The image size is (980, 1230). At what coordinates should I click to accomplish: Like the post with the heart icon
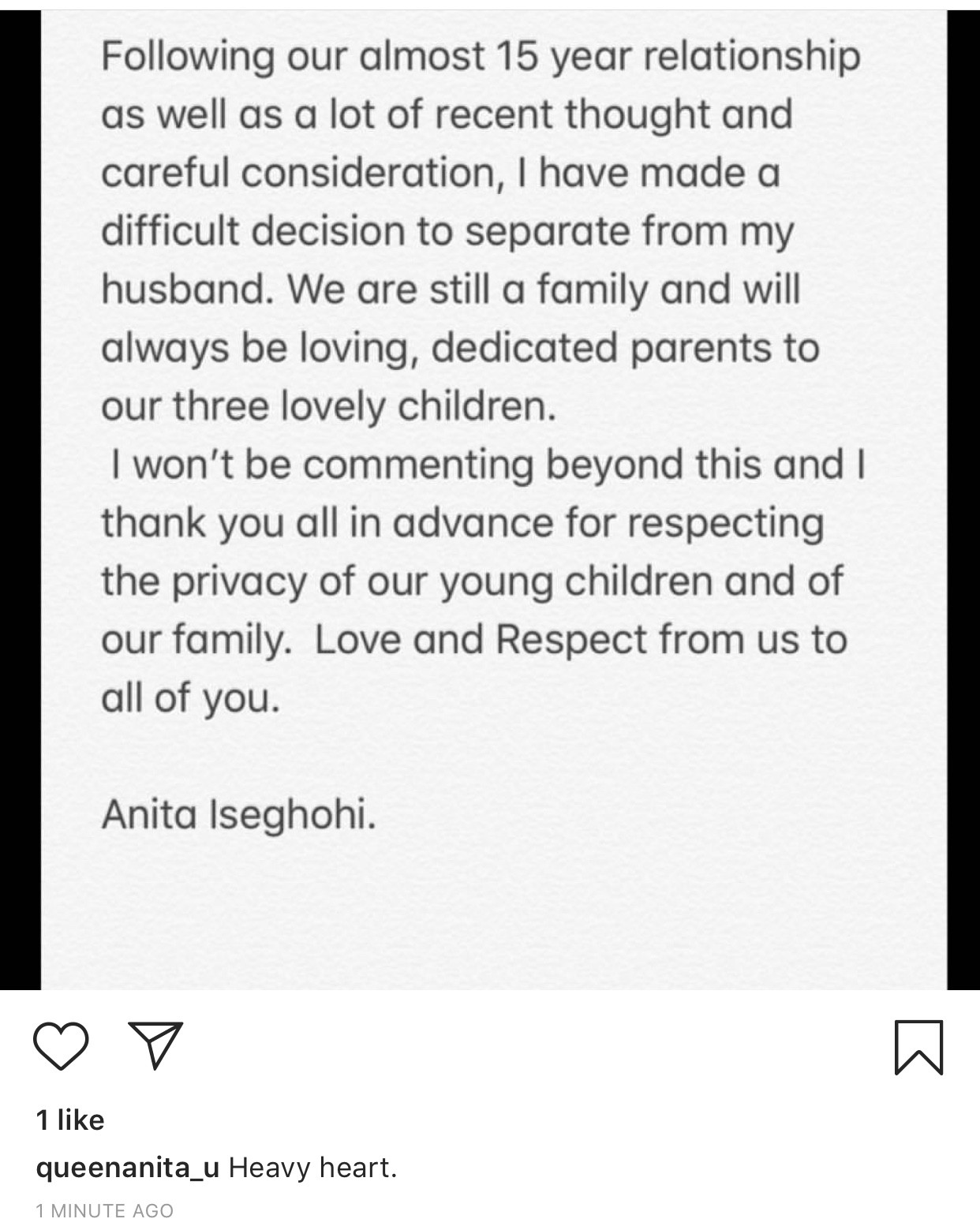pos(61,1045)
